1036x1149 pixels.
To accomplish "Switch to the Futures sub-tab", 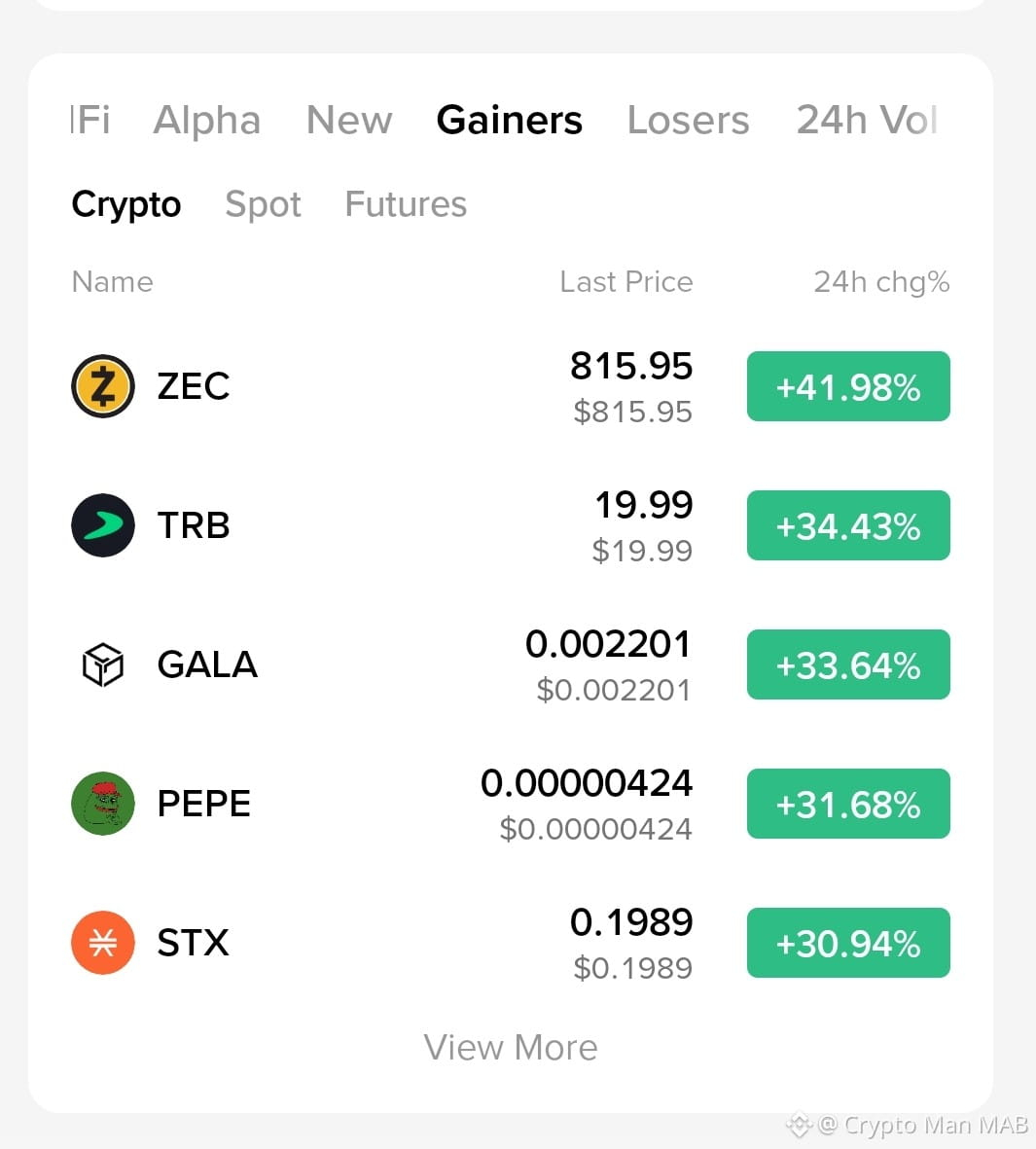I will pos(406,204).
